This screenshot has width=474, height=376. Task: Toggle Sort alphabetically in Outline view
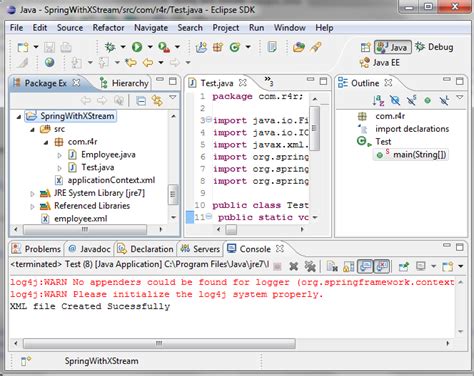pos(378,100)
